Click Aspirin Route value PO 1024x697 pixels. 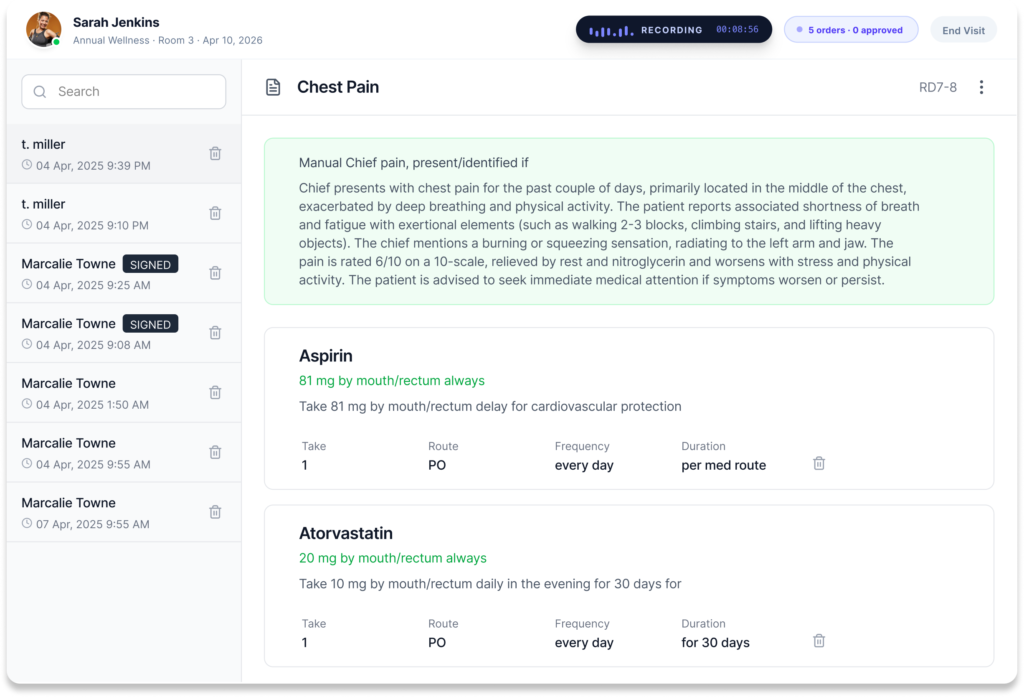click(437, 465)
